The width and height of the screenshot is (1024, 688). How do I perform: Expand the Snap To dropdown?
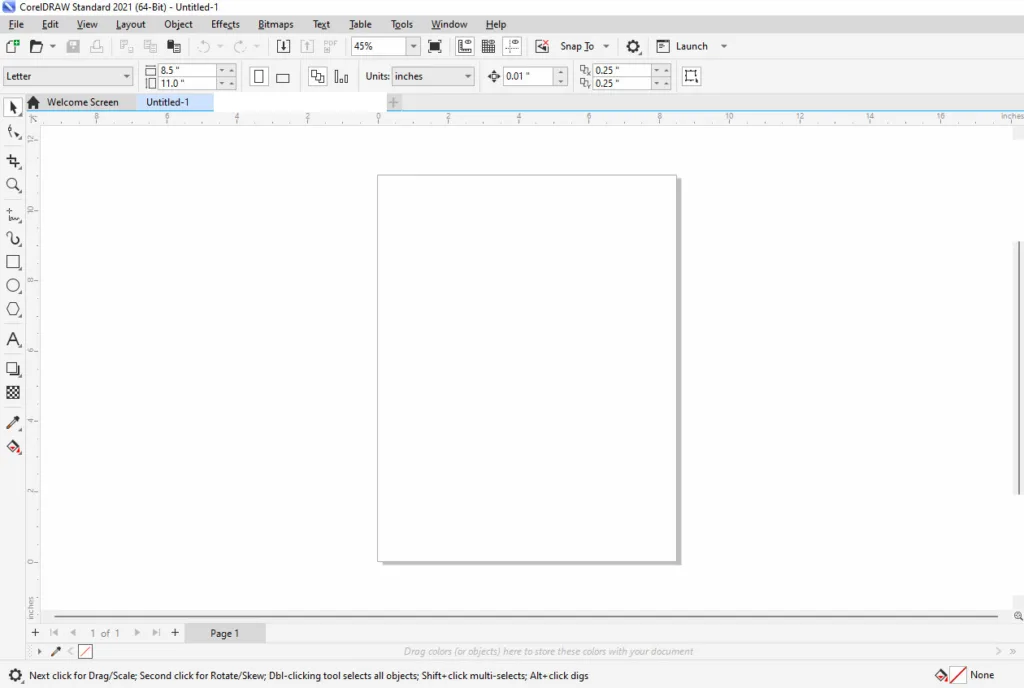pyautogui.click(x=606, y=46)
